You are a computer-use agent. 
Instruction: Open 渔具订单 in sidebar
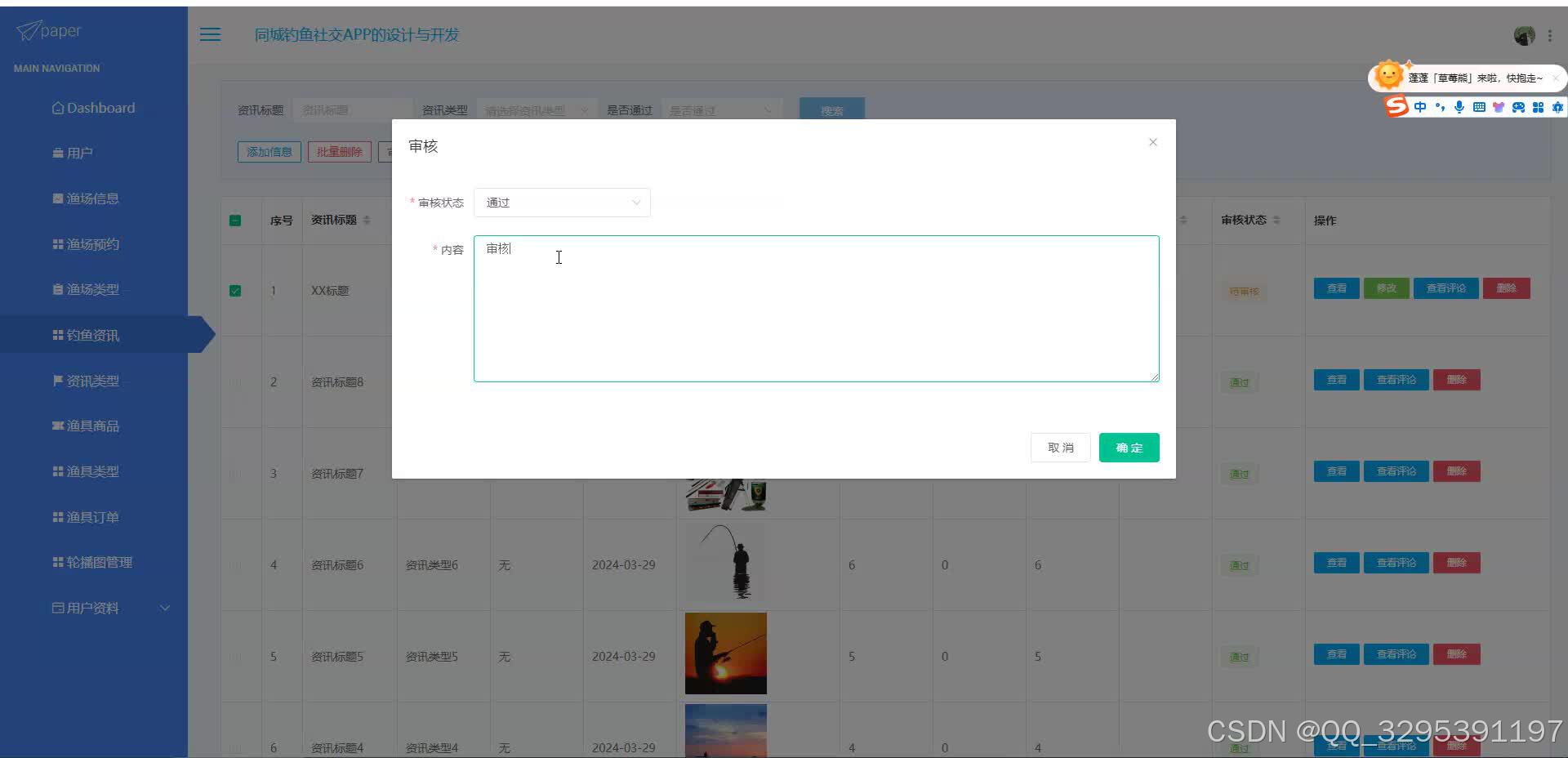click(86, 517)
